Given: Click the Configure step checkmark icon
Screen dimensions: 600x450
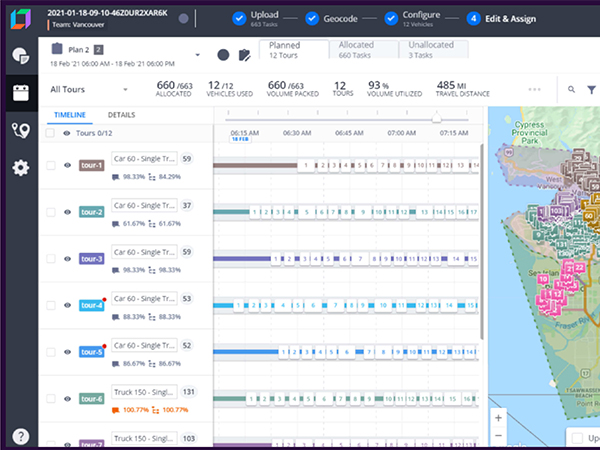Looking at the screenshot, I should (391, 18).
